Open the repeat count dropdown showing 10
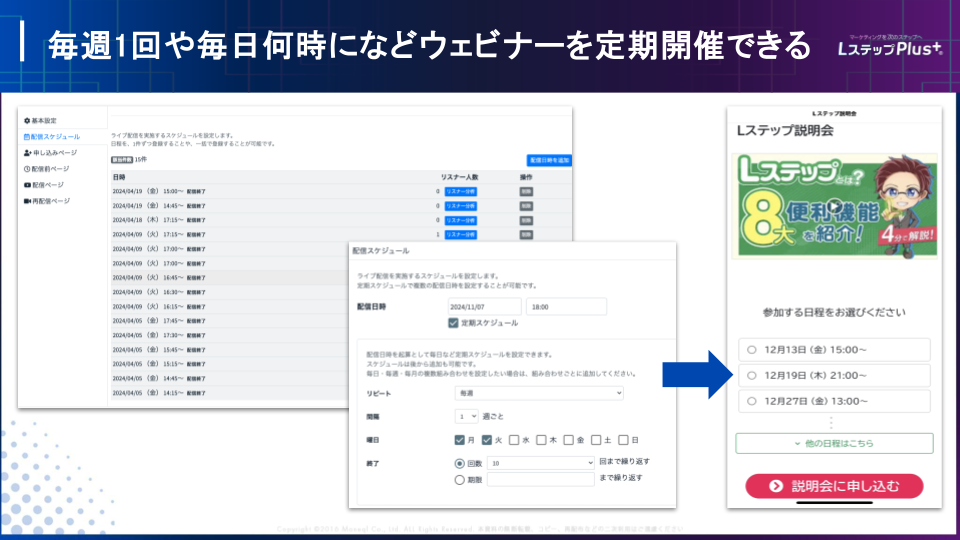The image size is (960, 540). (x=541, y=463)
